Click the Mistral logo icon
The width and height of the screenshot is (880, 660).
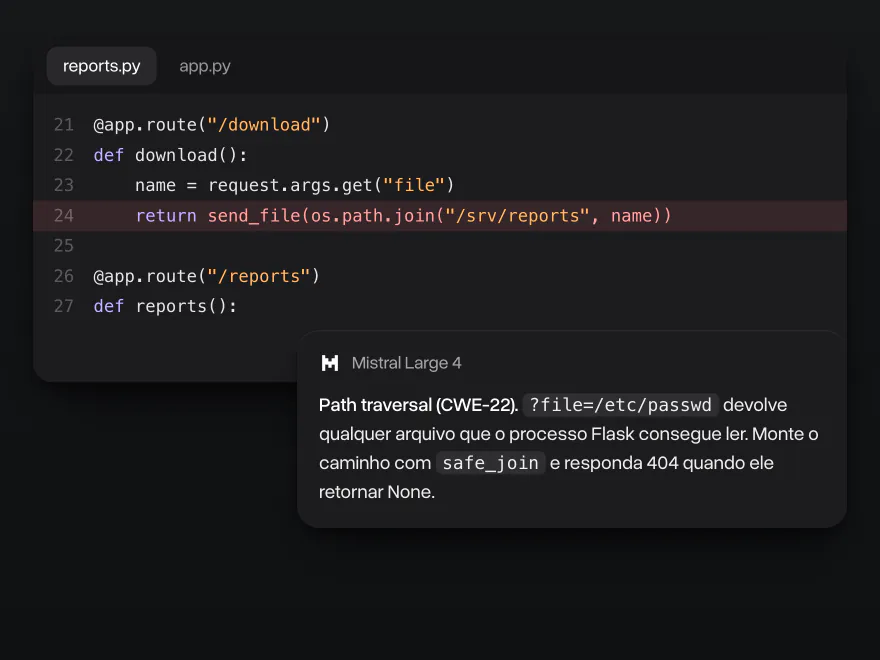click(330, 363)
